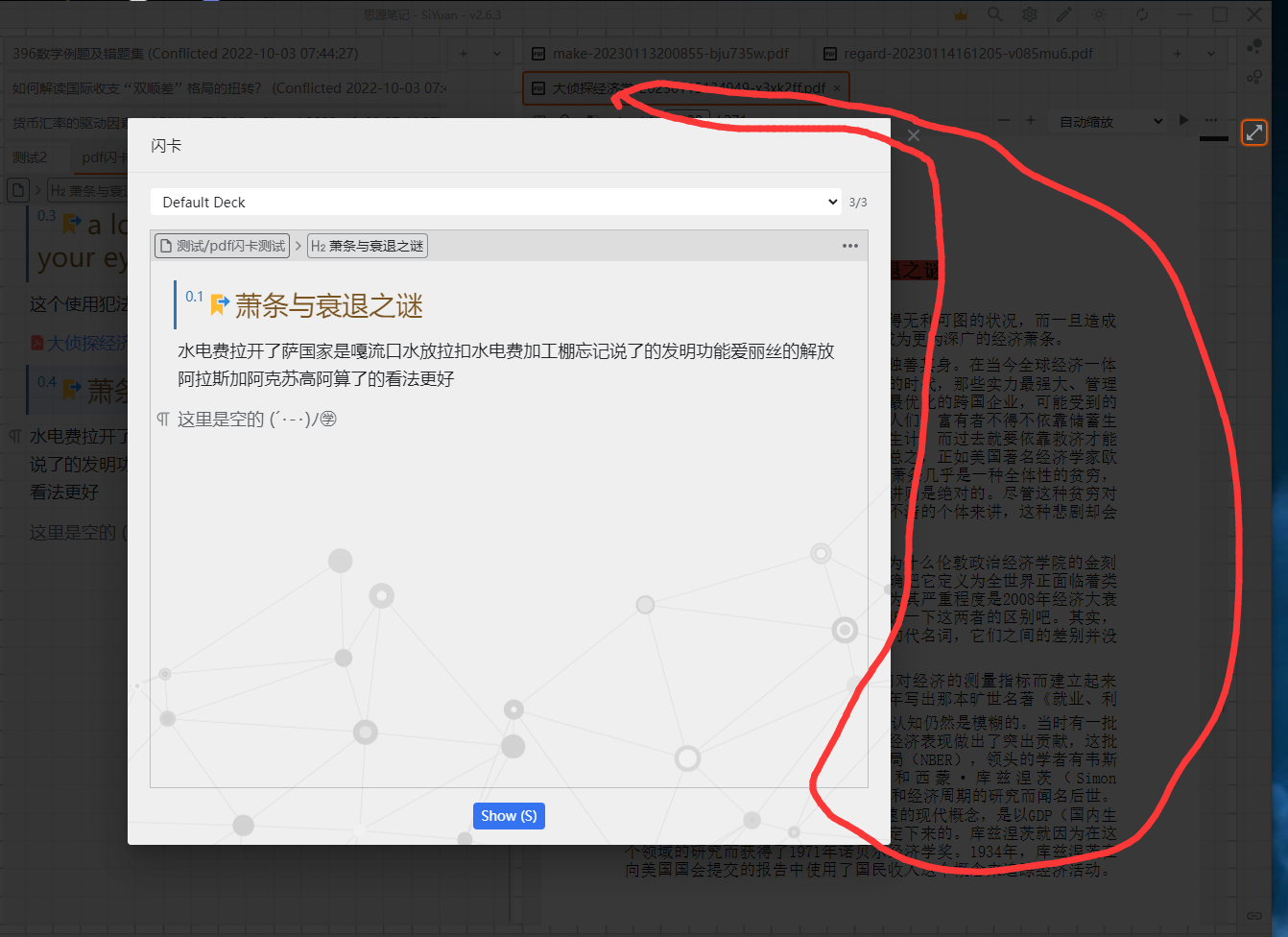
Task: Open global search with the magnifier icon
Action: click(x=995, y=15)
